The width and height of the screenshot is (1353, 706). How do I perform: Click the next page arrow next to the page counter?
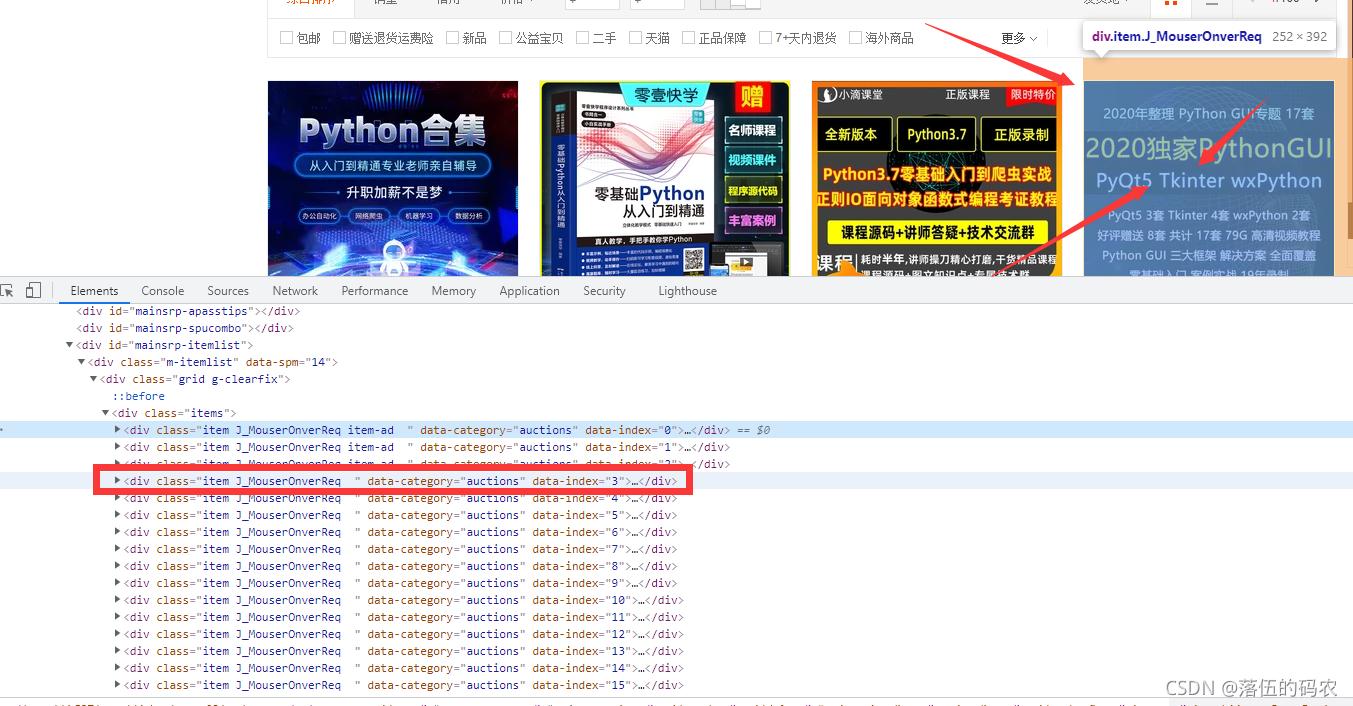(1316, 3)
